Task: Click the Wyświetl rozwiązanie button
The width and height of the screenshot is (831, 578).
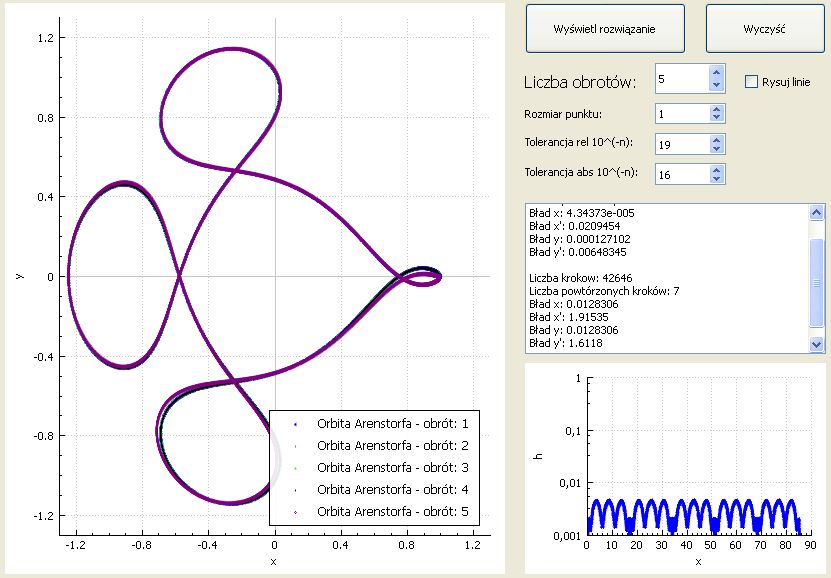Action: tap(605, 29)
